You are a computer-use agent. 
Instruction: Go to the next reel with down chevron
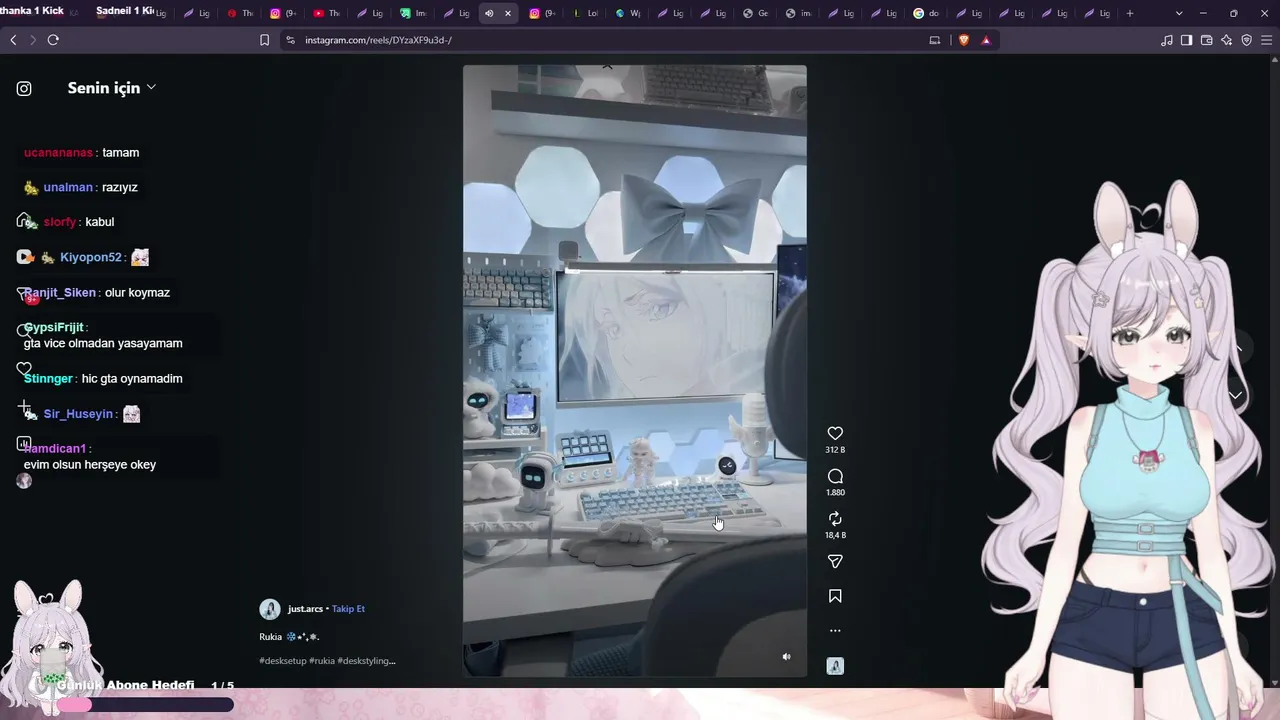tap(1236, 396)
